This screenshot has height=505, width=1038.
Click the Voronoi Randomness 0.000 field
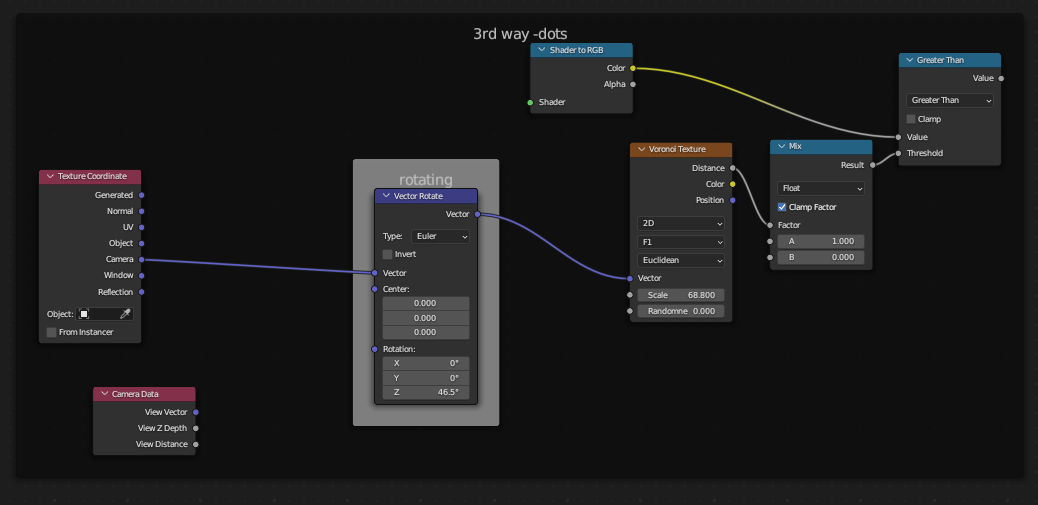click(681, 311)
